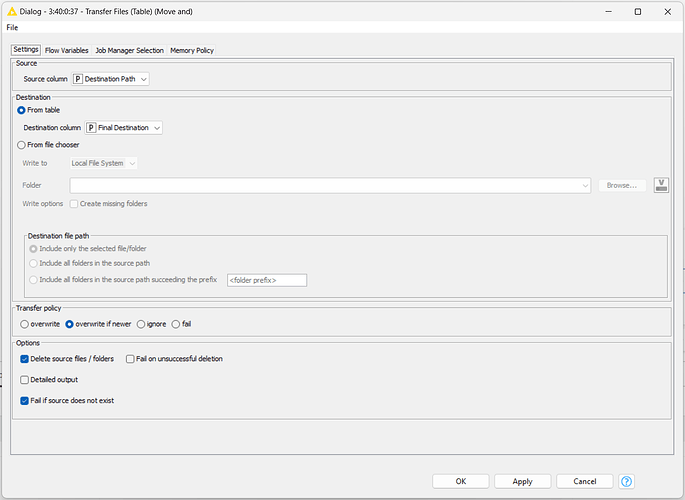Viewport: 685px width, 500px height.
Task: Open the File menu
Action: click(12, 27)
